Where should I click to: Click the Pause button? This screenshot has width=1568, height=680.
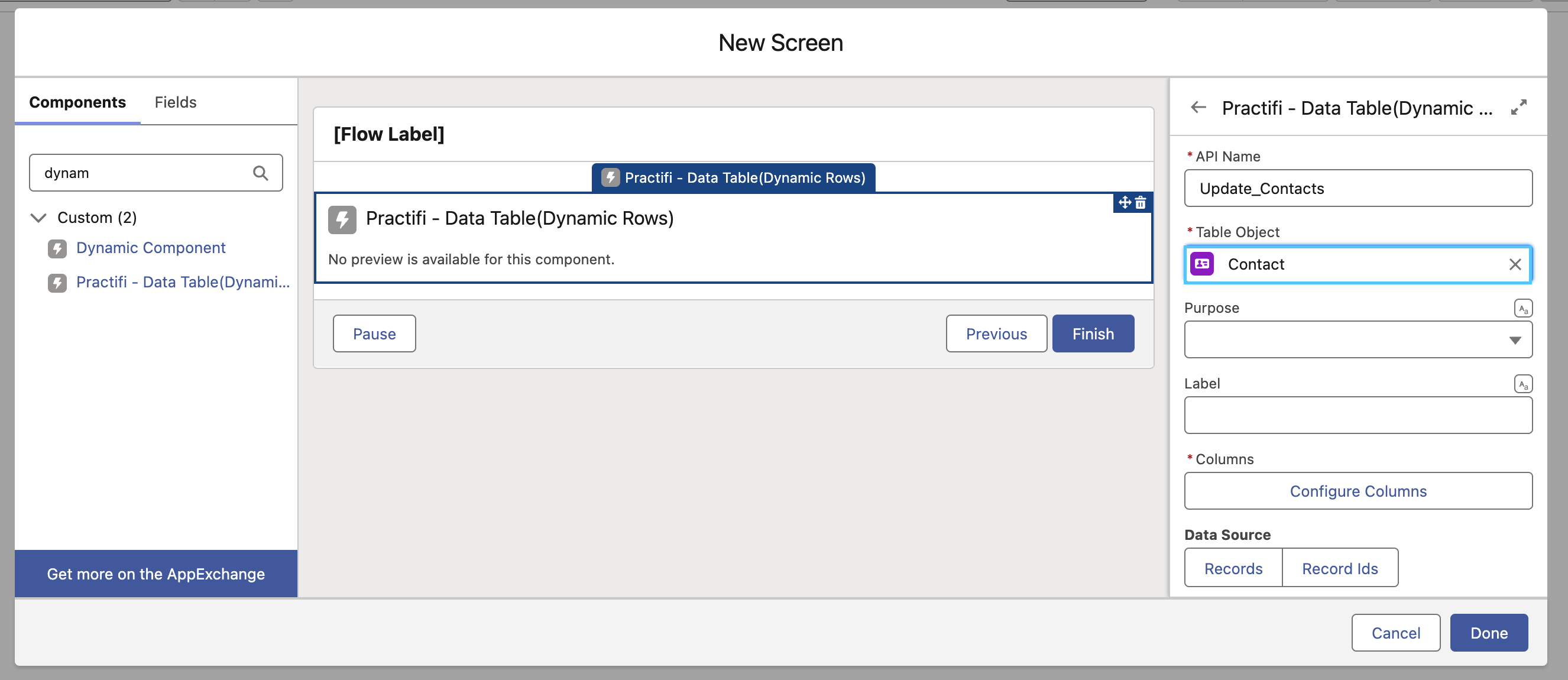click(374, 333)
